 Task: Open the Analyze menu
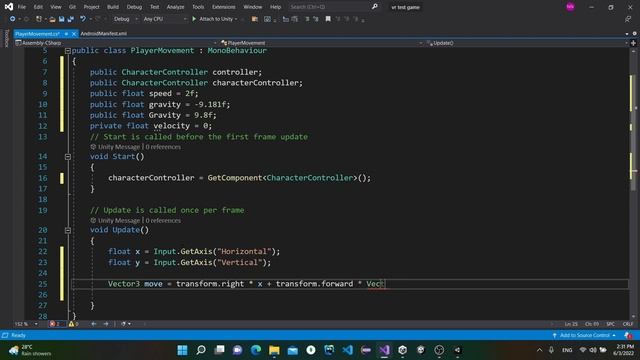click(x=175, y=7)
